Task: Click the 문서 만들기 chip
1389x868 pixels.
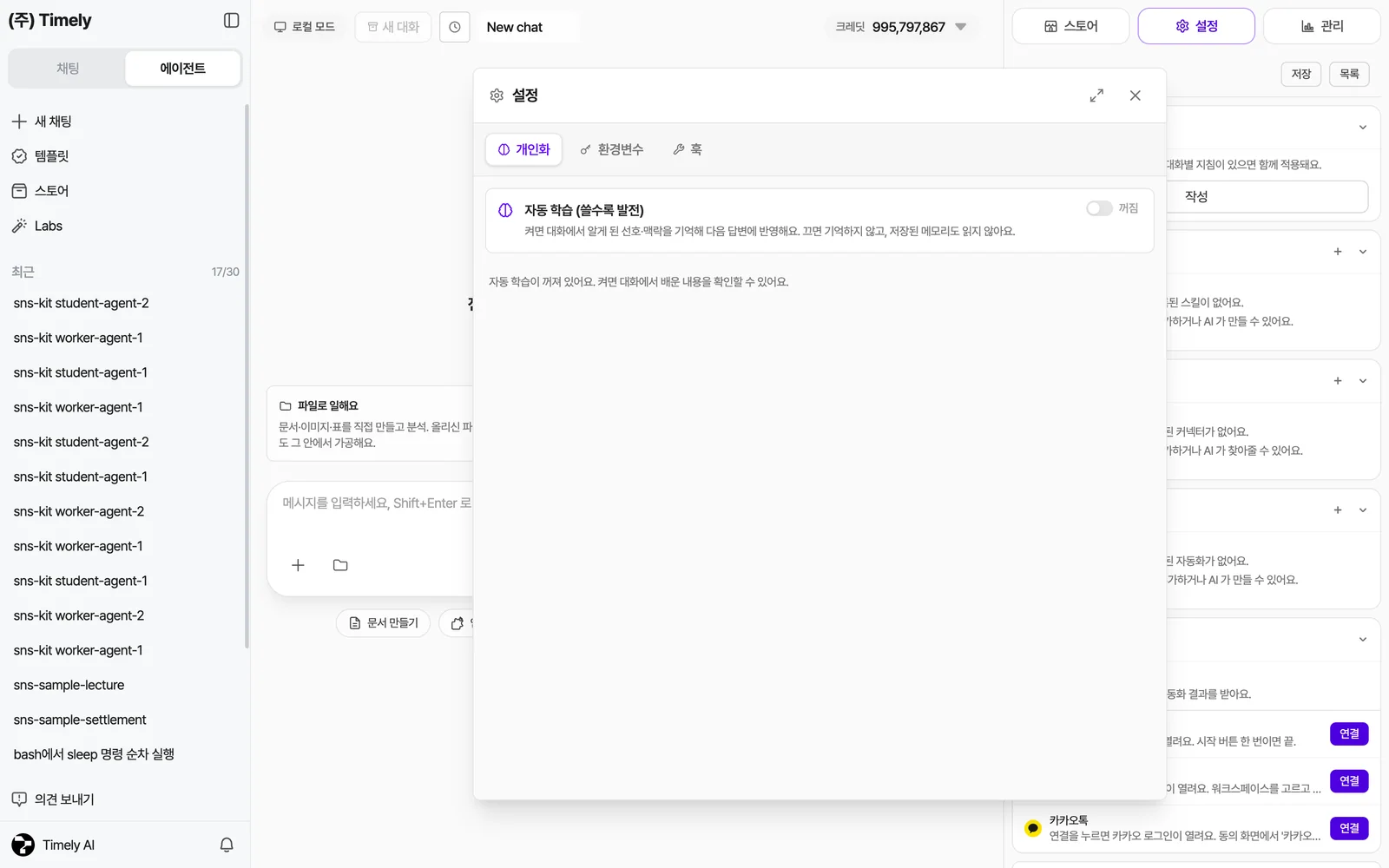Action: tap(383, 623)
